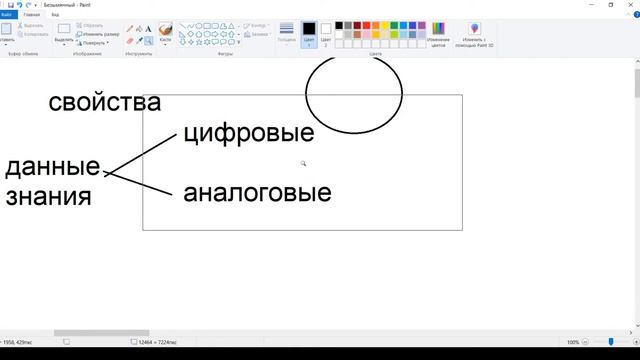The image size is (640, 360).
Task: Select the Eraser tool
Action: [130, 40]
